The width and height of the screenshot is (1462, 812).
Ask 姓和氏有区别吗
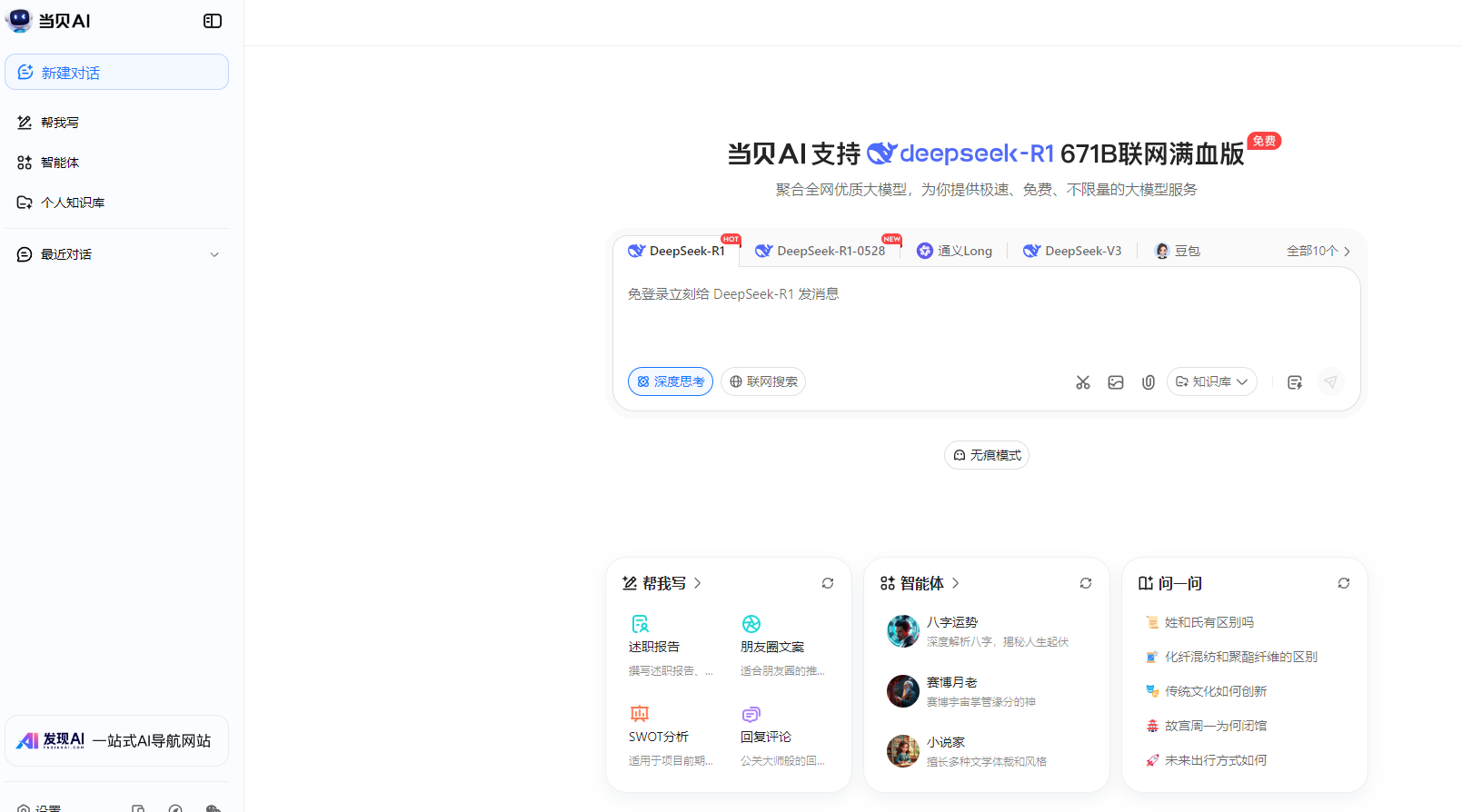pyautogui.click(x=1208, y=622)
